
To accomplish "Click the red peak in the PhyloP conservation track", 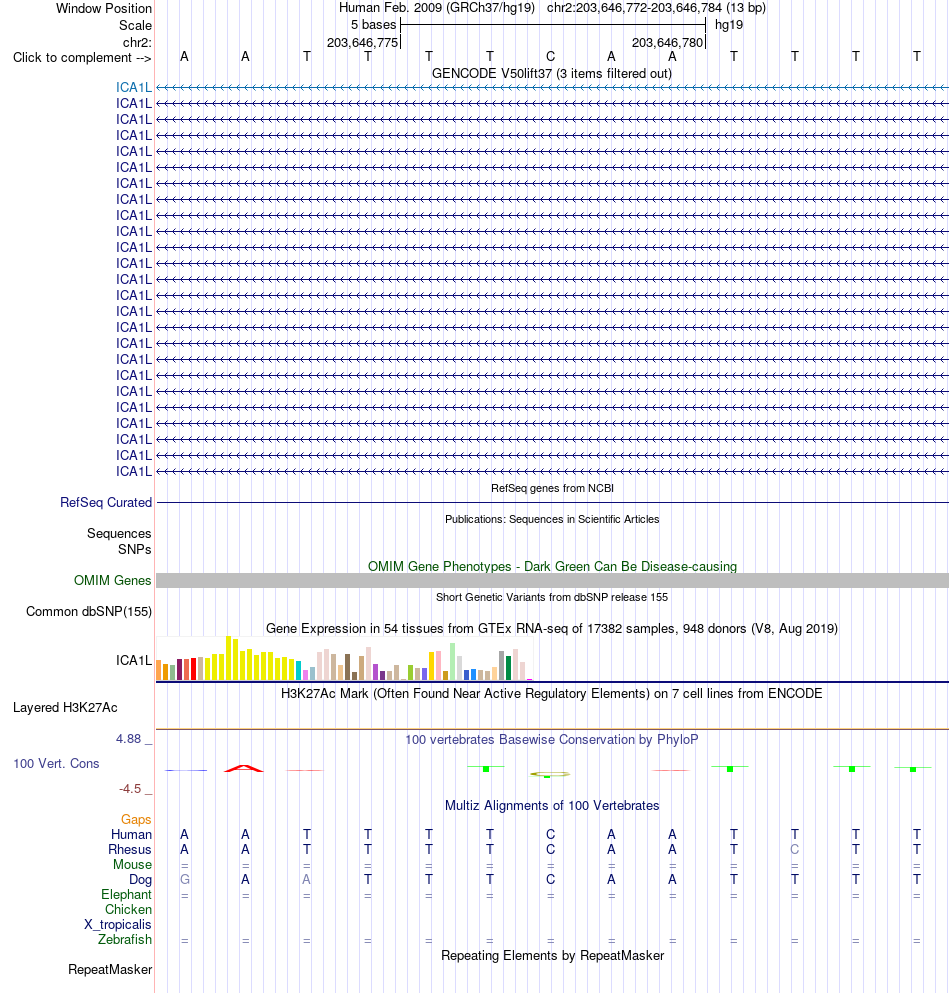I will tap(244, 768).
